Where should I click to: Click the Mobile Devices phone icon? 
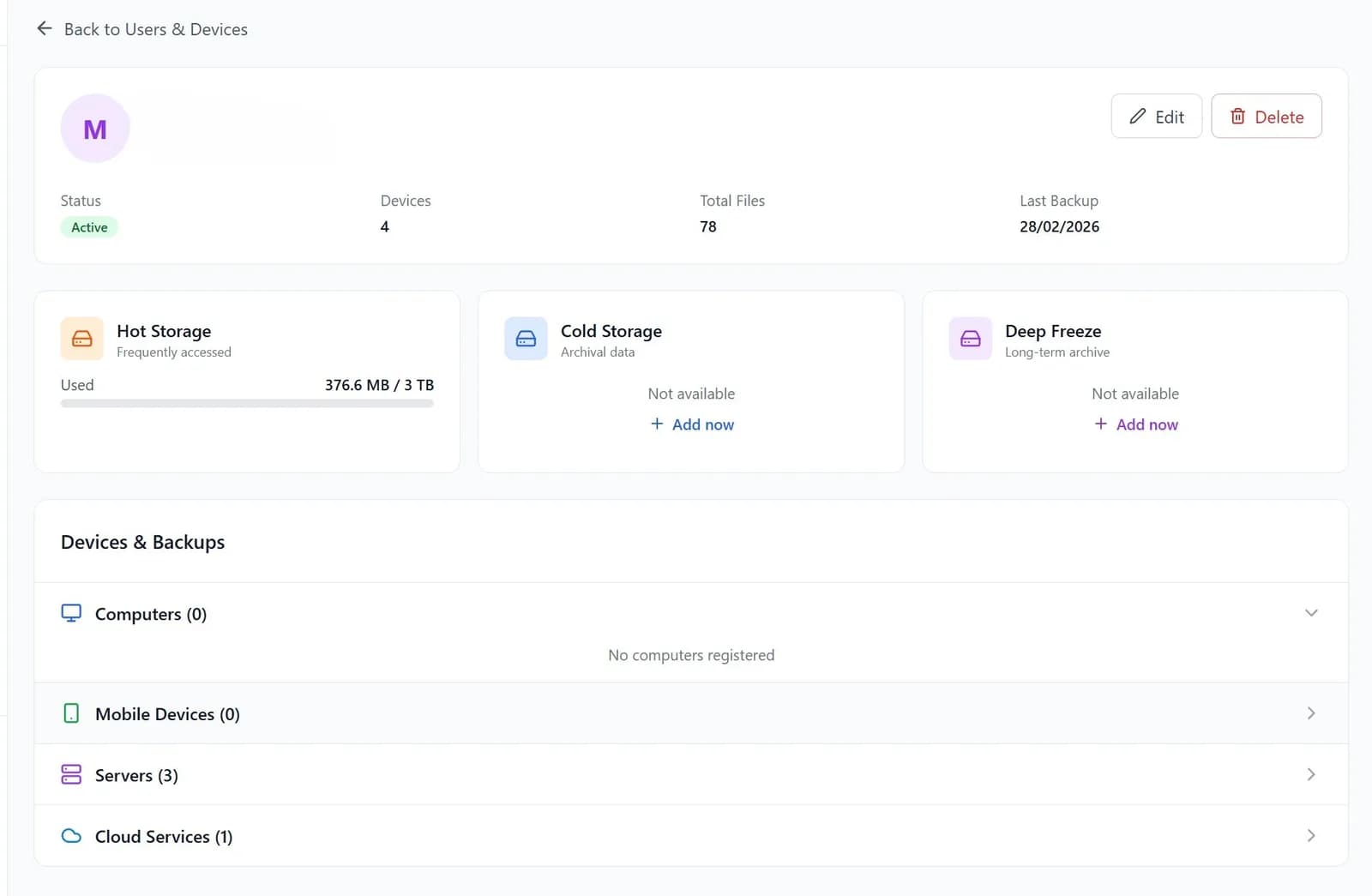72,713
